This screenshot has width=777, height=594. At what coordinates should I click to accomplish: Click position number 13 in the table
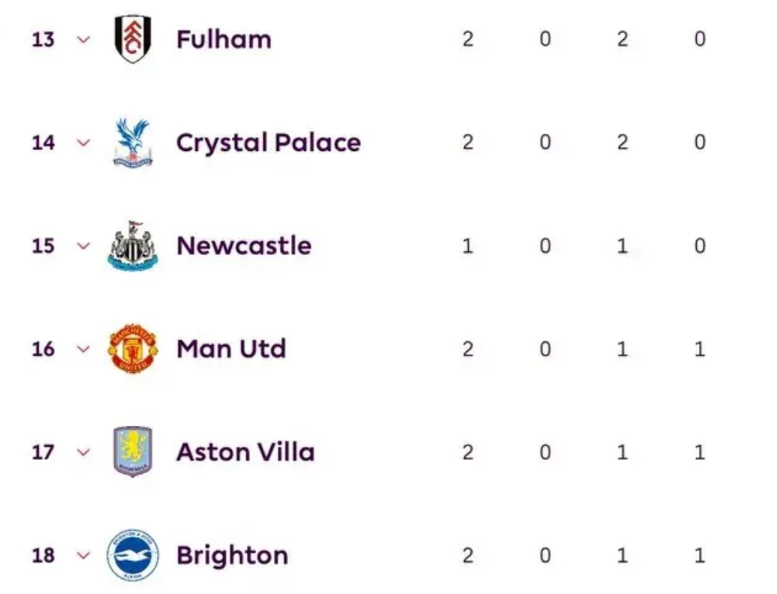pyautogui.click(x=43, y=40)
